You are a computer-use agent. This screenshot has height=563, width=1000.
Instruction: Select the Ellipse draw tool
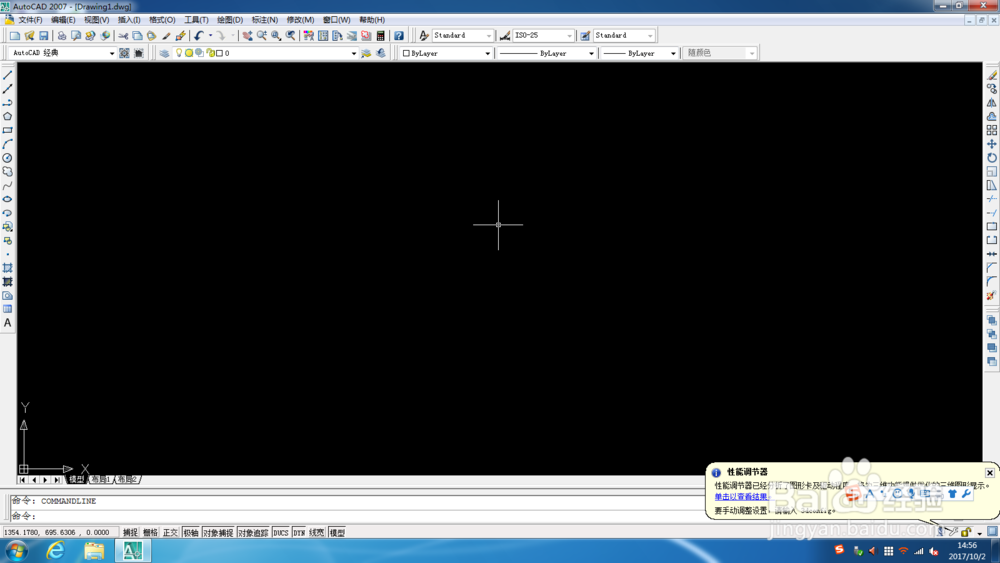tap(8, 200)
